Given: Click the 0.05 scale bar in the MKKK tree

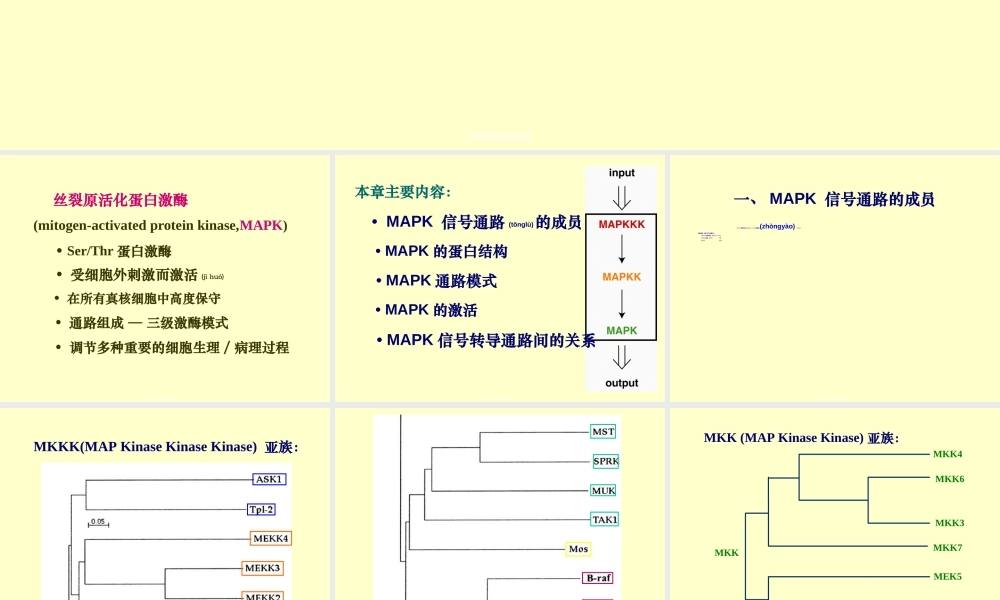Looking at the screenshot, I should click(x=97, y=522).
